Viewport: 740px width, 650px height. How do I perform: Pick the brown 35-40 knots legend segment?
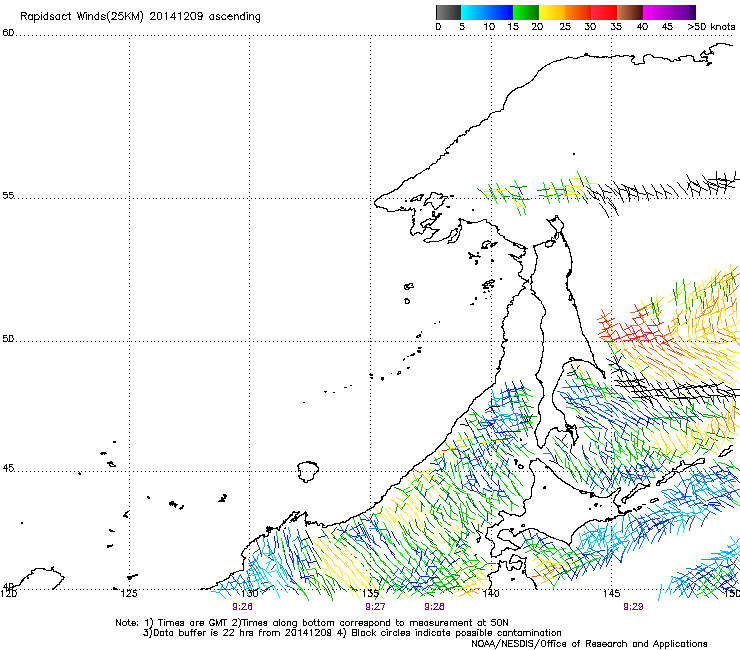(630, 12)
